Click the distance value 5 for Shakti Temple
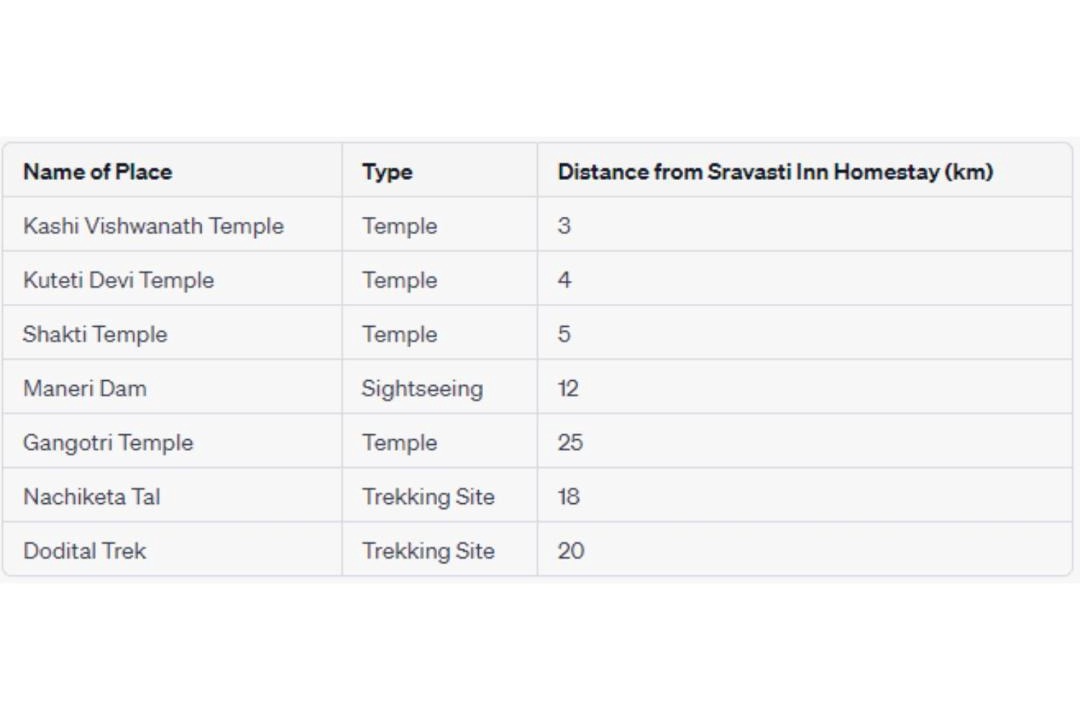This screenshot has width=1080, height=720. point(564,334)
